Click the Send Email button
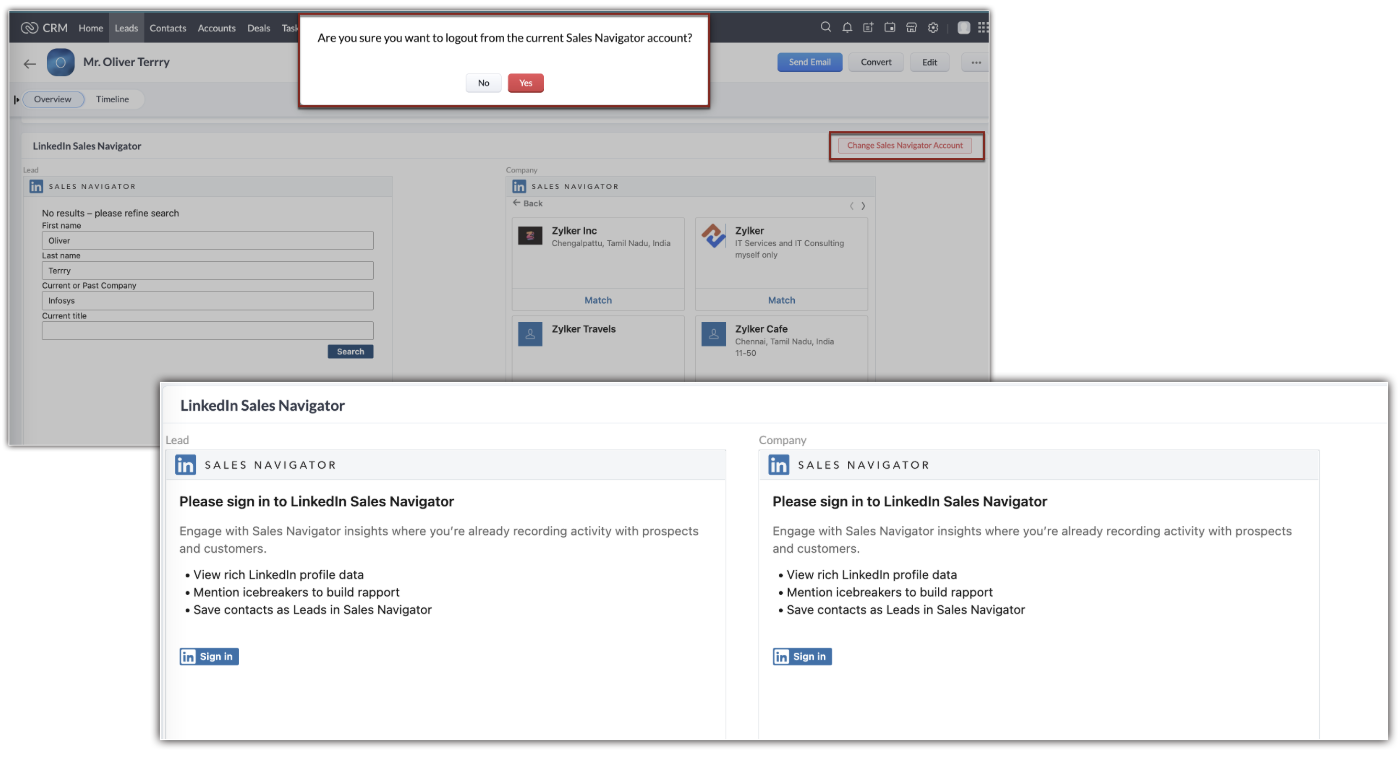 (x=810, y=62)
